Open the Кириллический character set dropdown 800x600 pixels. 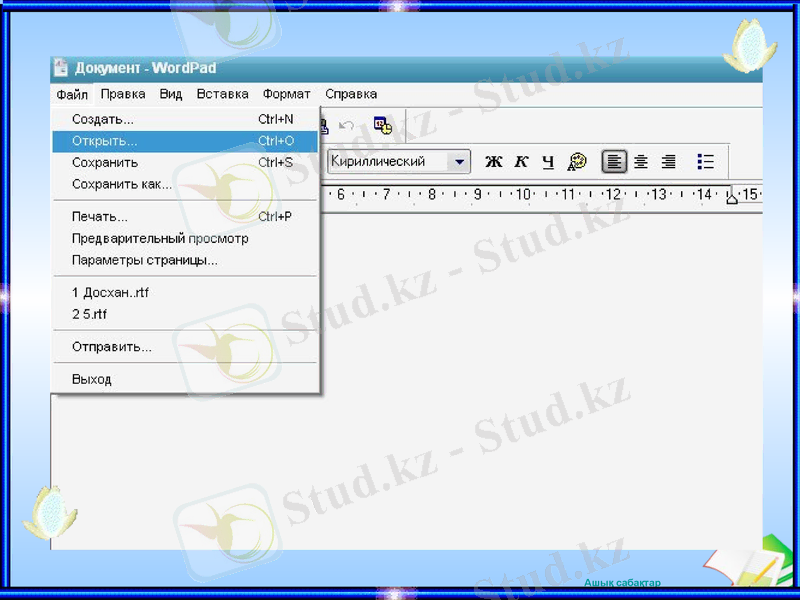459,160
